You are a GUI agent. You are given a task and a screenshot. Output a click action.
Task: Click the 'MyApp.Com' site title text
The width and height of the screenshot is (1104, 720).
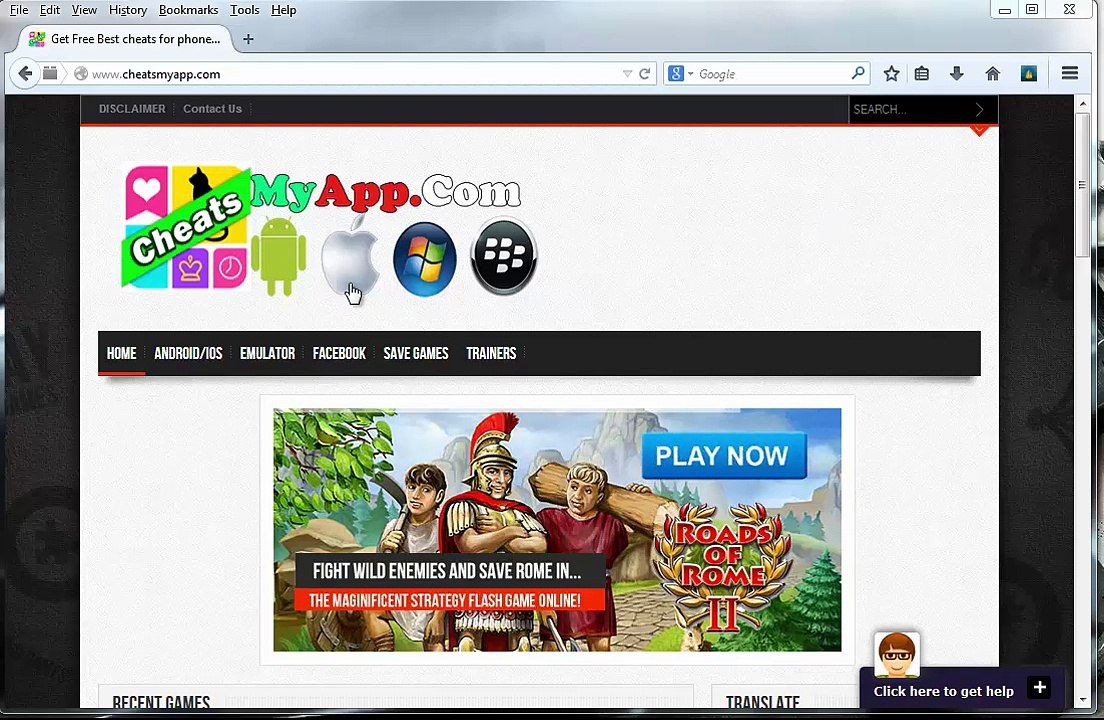click(386, 192)
